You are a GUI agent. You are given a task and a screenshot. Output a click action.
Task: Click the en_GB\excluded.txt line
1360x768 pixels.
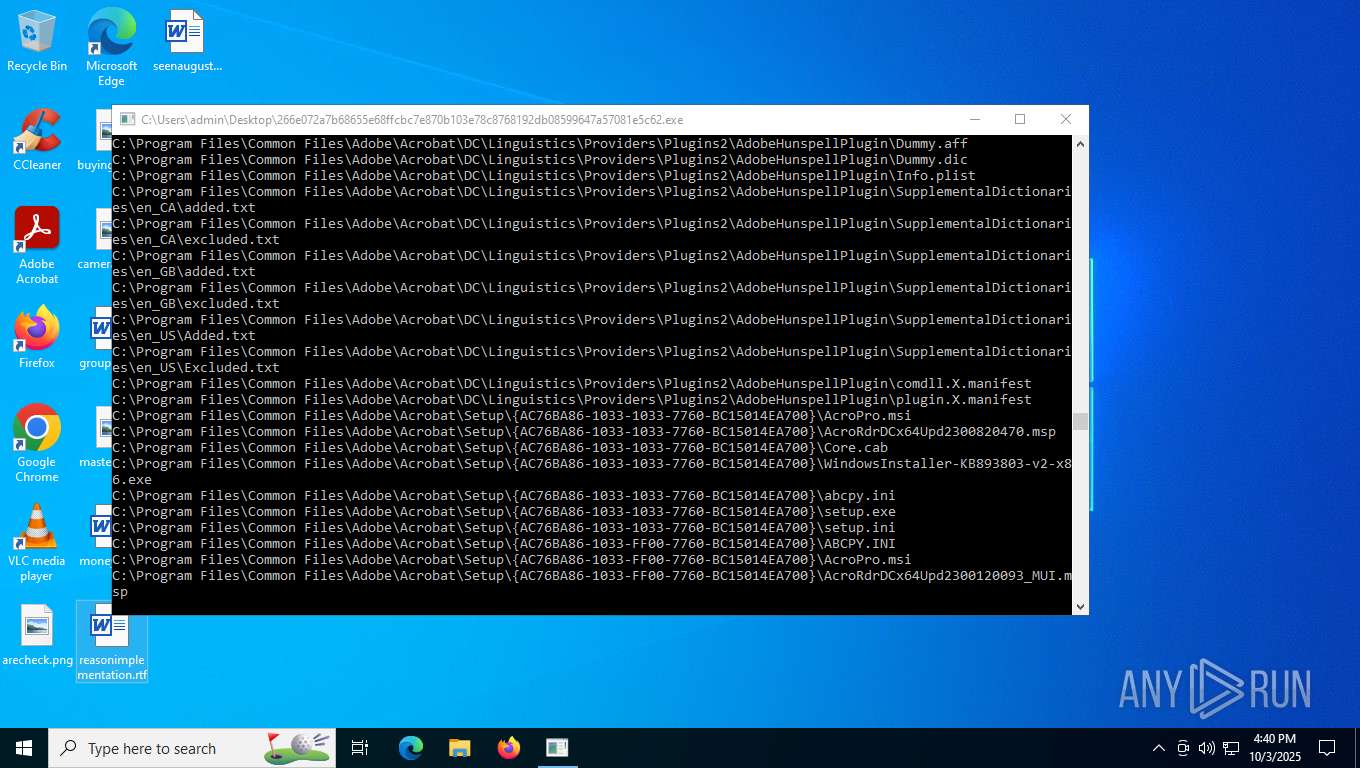pos(591,296)
